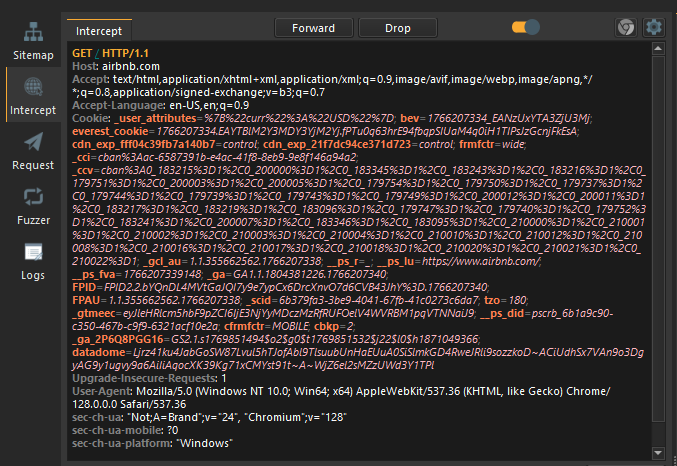
Task: Open the Logs panel
Action: (33, 261)
